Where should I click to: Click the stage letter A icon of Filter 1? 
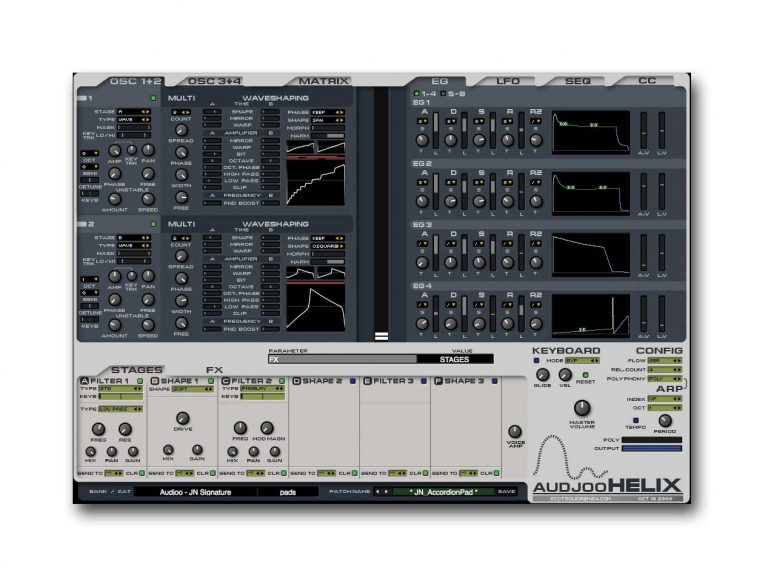pos(84,381)
